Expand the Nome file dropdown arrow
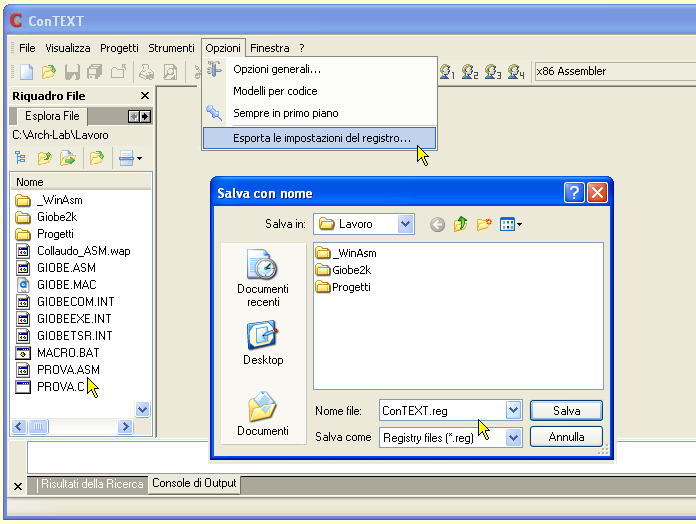 tap(513, 410)
